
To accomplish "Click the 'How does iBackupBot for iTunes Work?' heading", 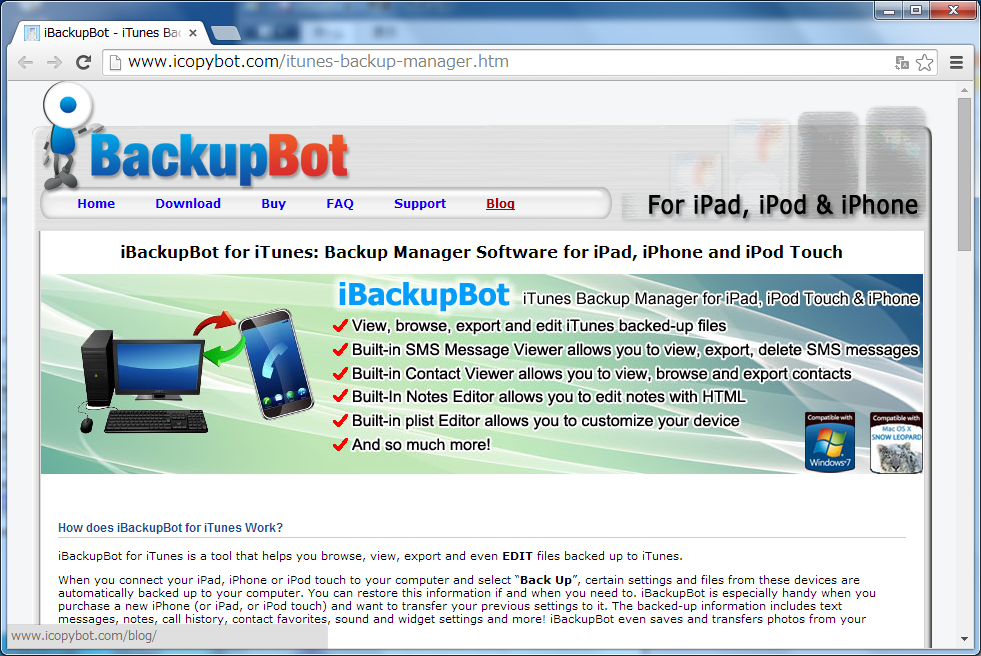I will [171, 530].
